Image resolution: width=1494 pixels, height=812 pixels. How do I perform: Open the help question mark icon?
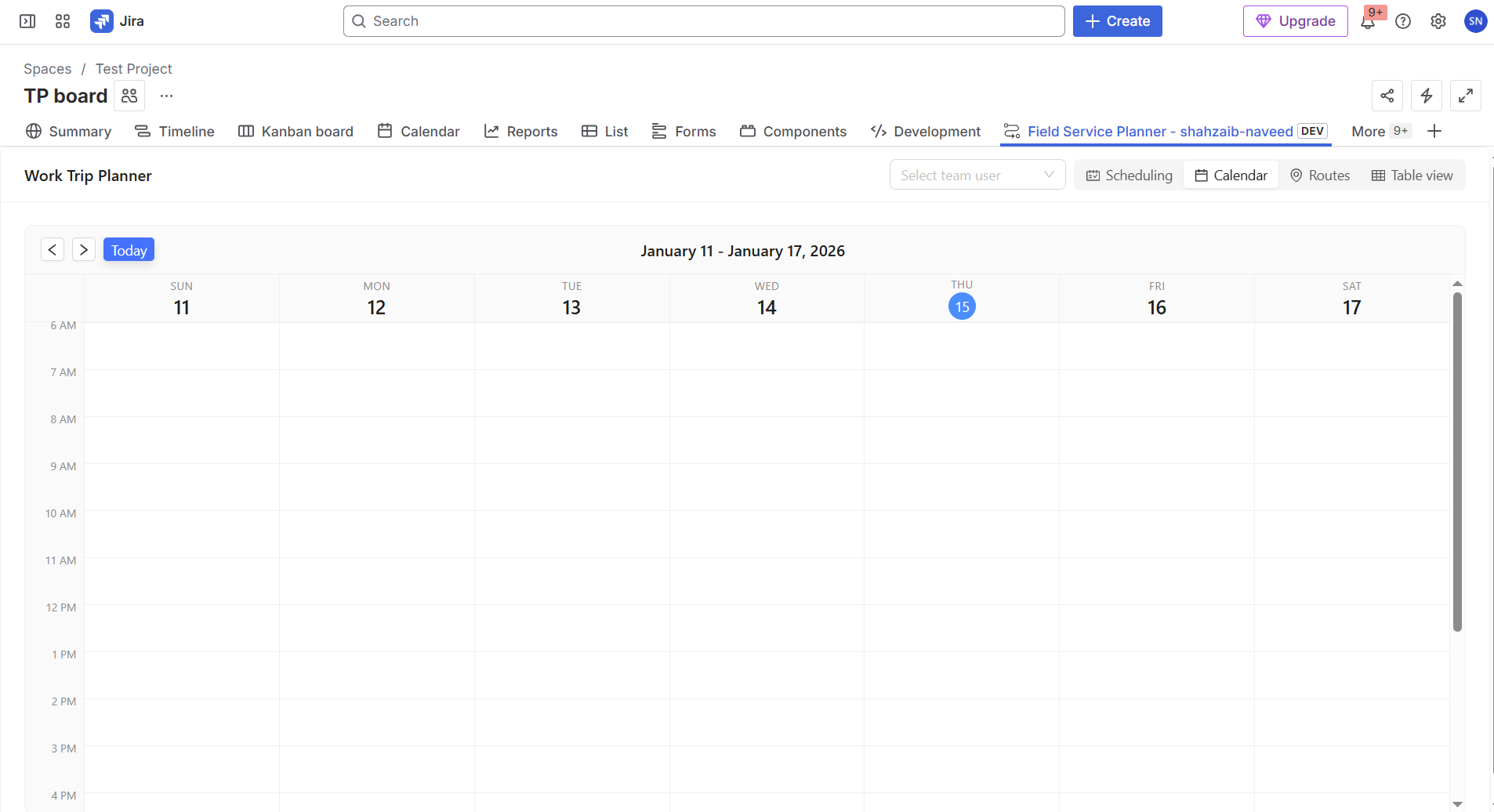1403,21
